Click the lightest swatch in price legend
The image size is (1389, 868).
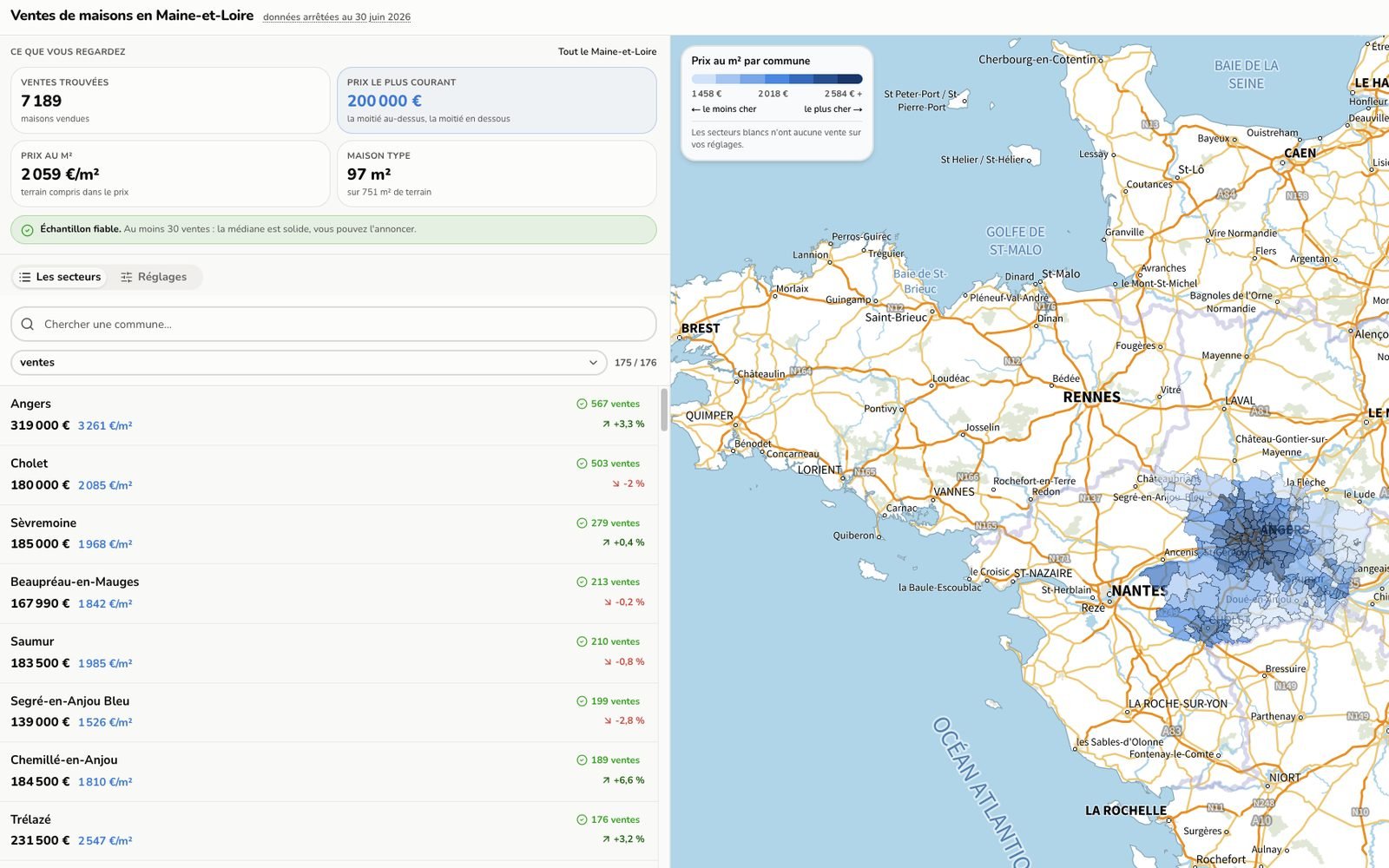(x=704, y=79)
